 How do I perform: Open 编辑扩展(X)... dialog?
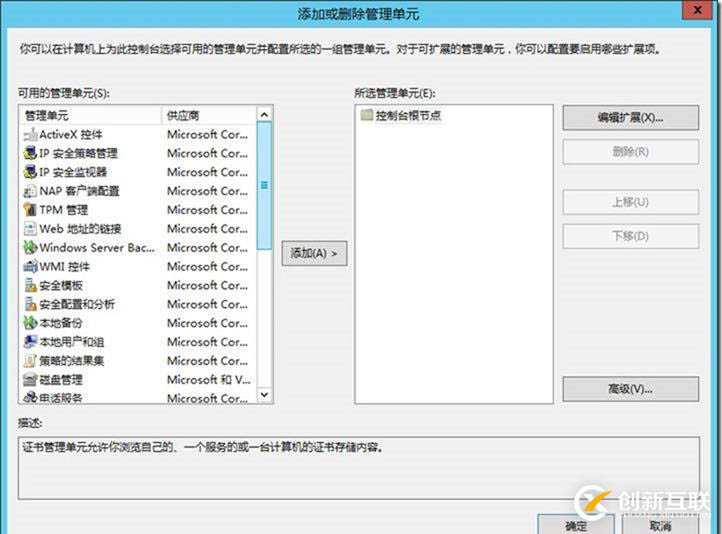630,117
